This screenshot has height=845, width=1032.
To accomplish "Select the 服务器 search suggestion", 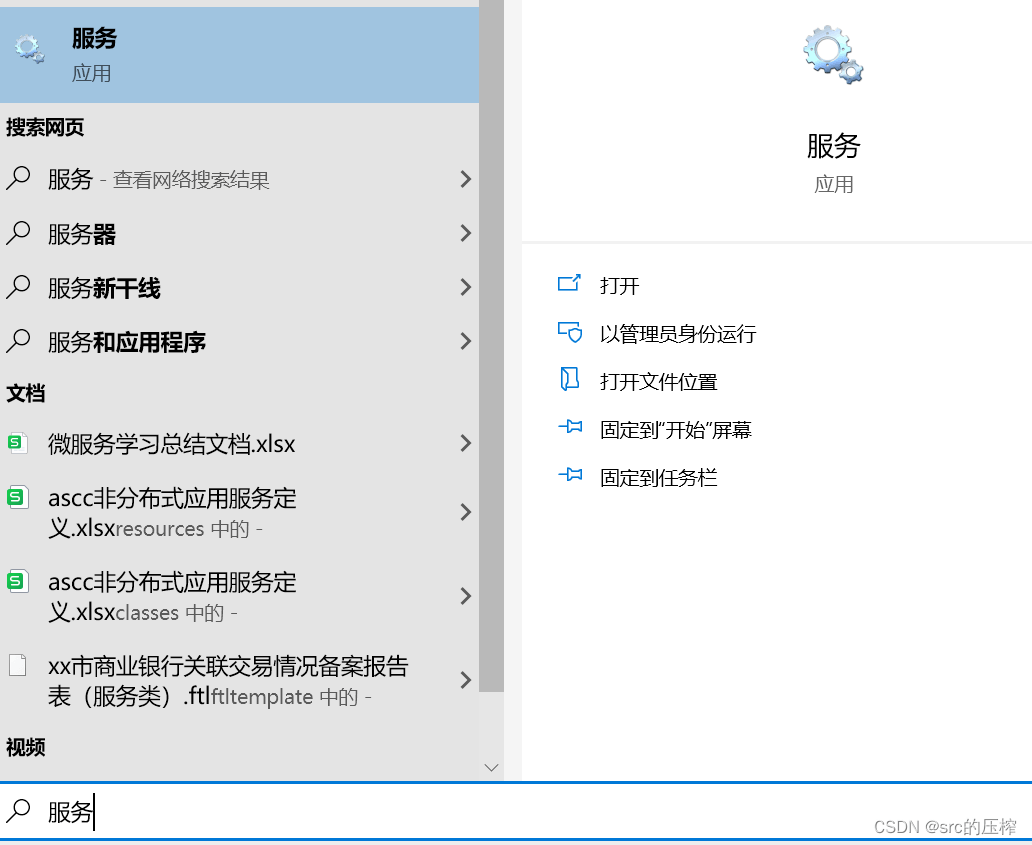I will coord(240,233).
